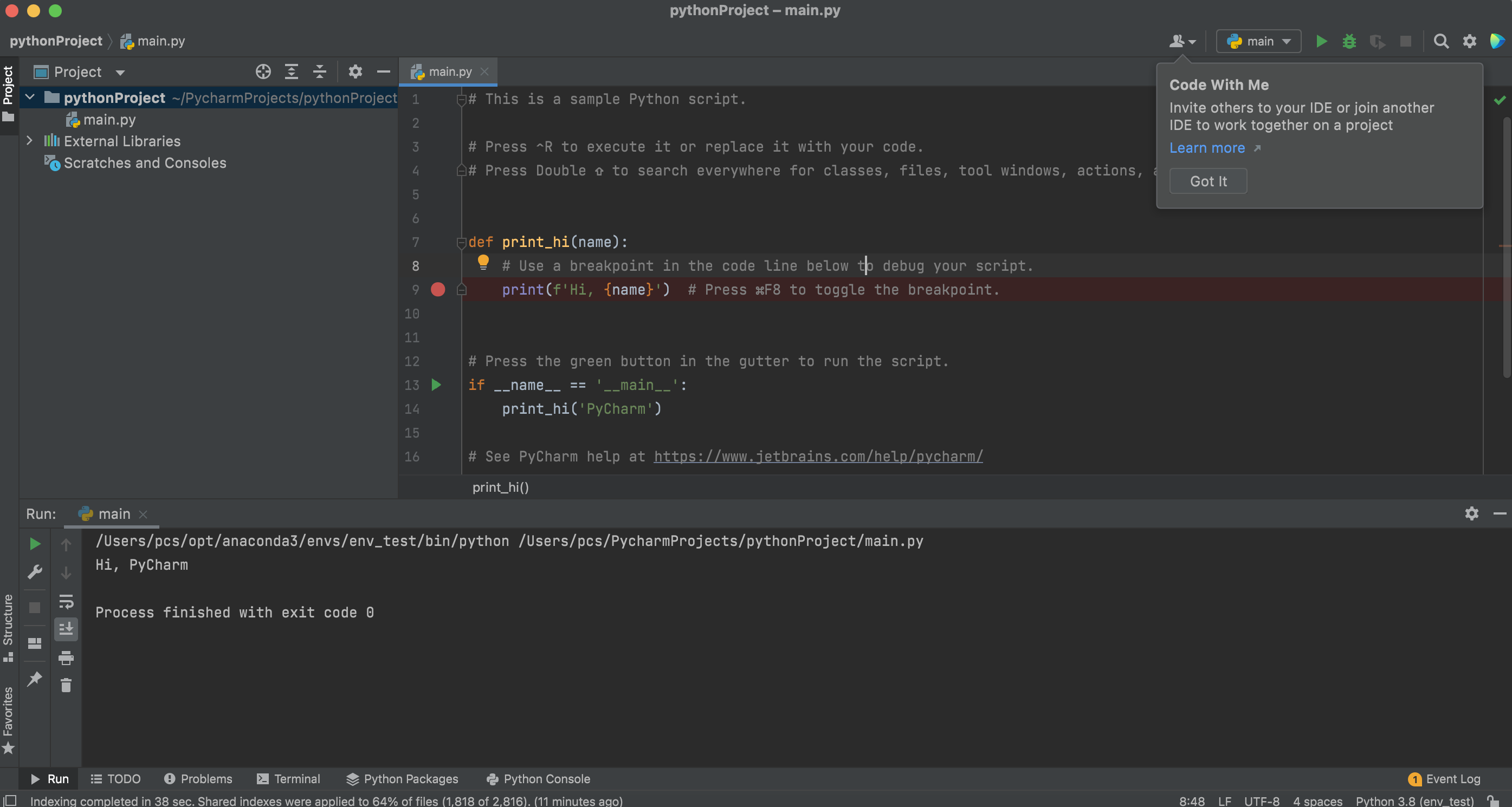Viewport: 1512px width, 807px height.
Task: Collapse all in Project panel toolbar
Action: point(319,71)
